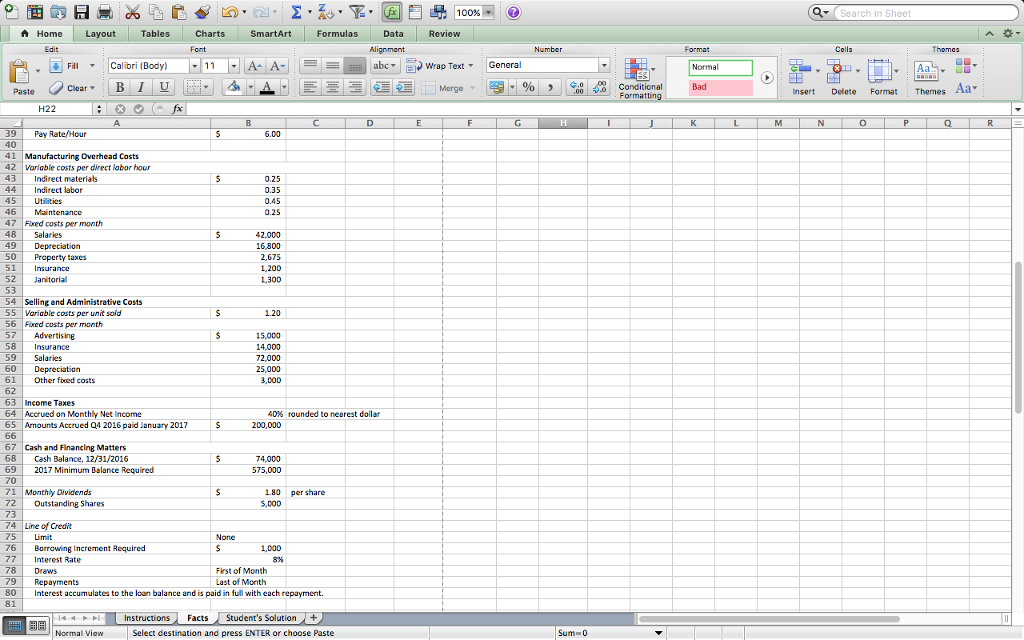Print the sheet using printer icon

click(x=104, y=12)
